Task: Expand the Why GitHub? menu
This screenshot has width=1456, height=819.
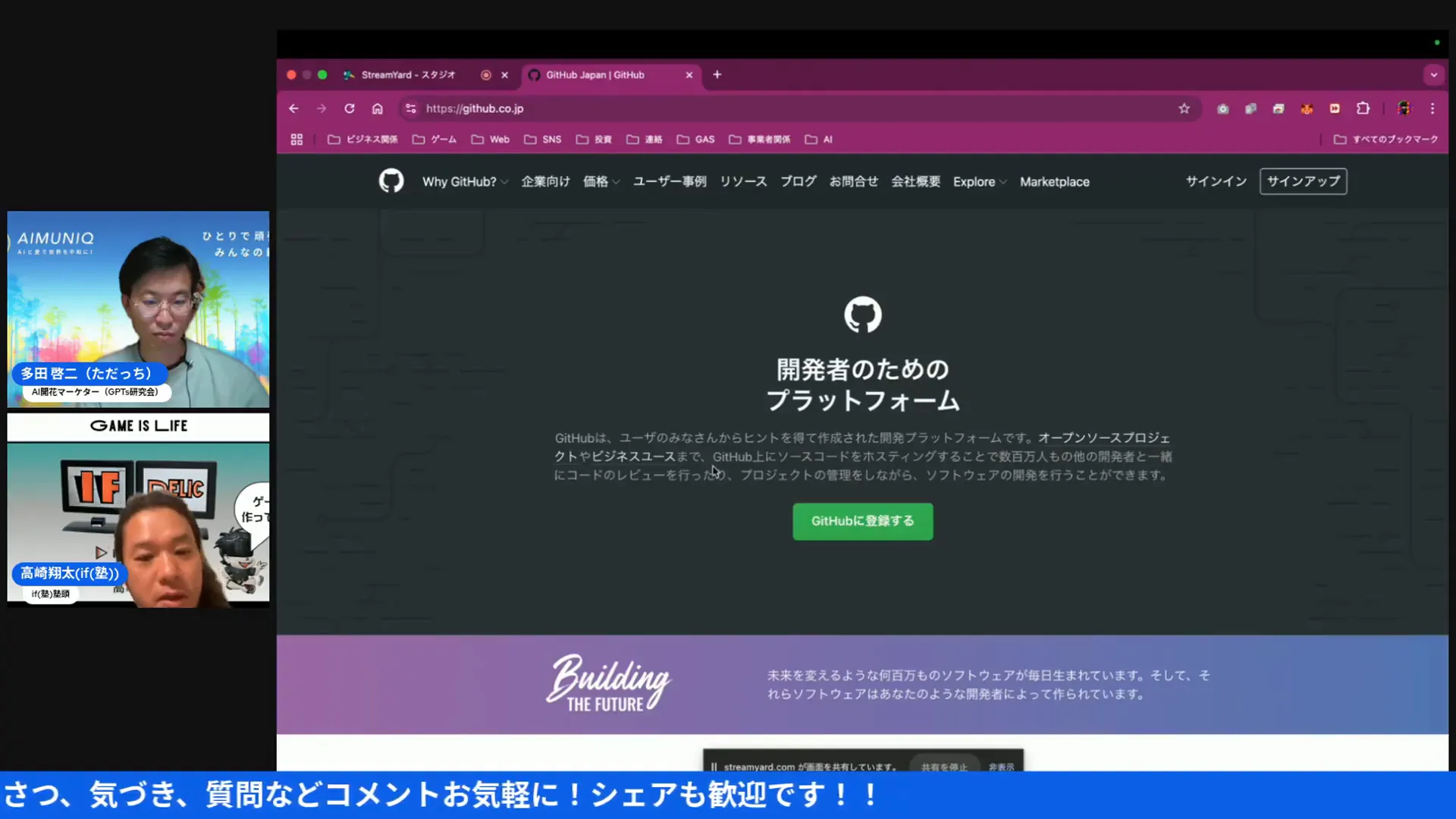Action: pyautogui.click(x=465, y=182)
